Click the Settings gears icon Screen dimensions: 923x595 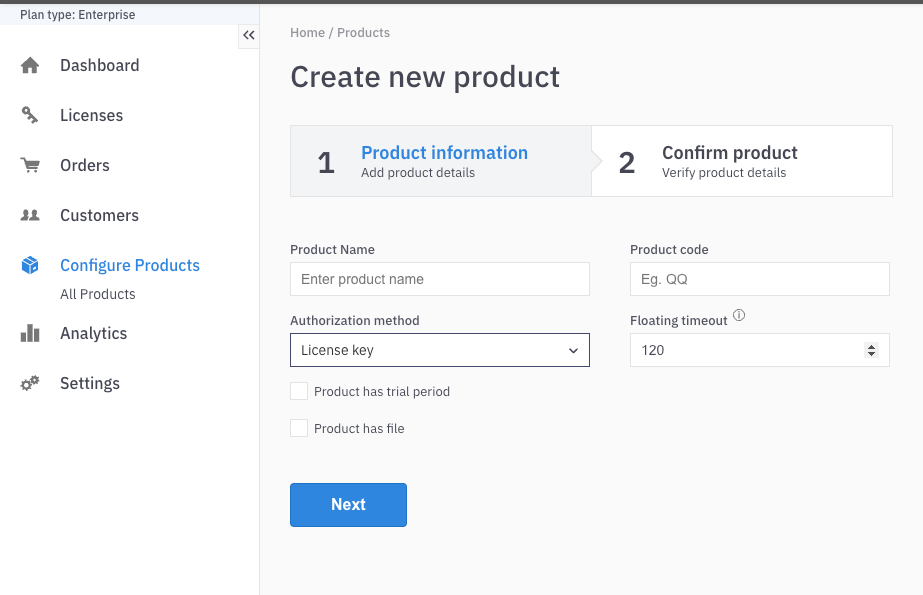click(x=30, y=384)
